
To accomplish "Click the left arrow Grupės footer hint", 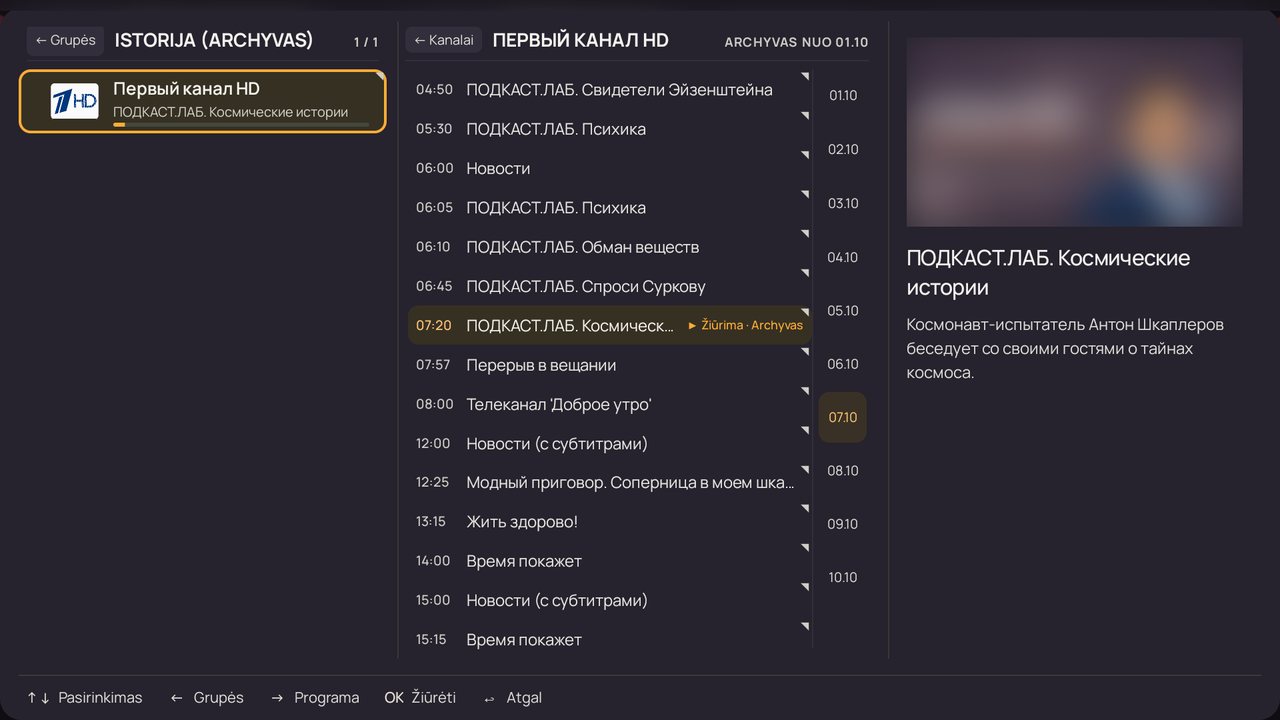I will click(x=207, y=698).
